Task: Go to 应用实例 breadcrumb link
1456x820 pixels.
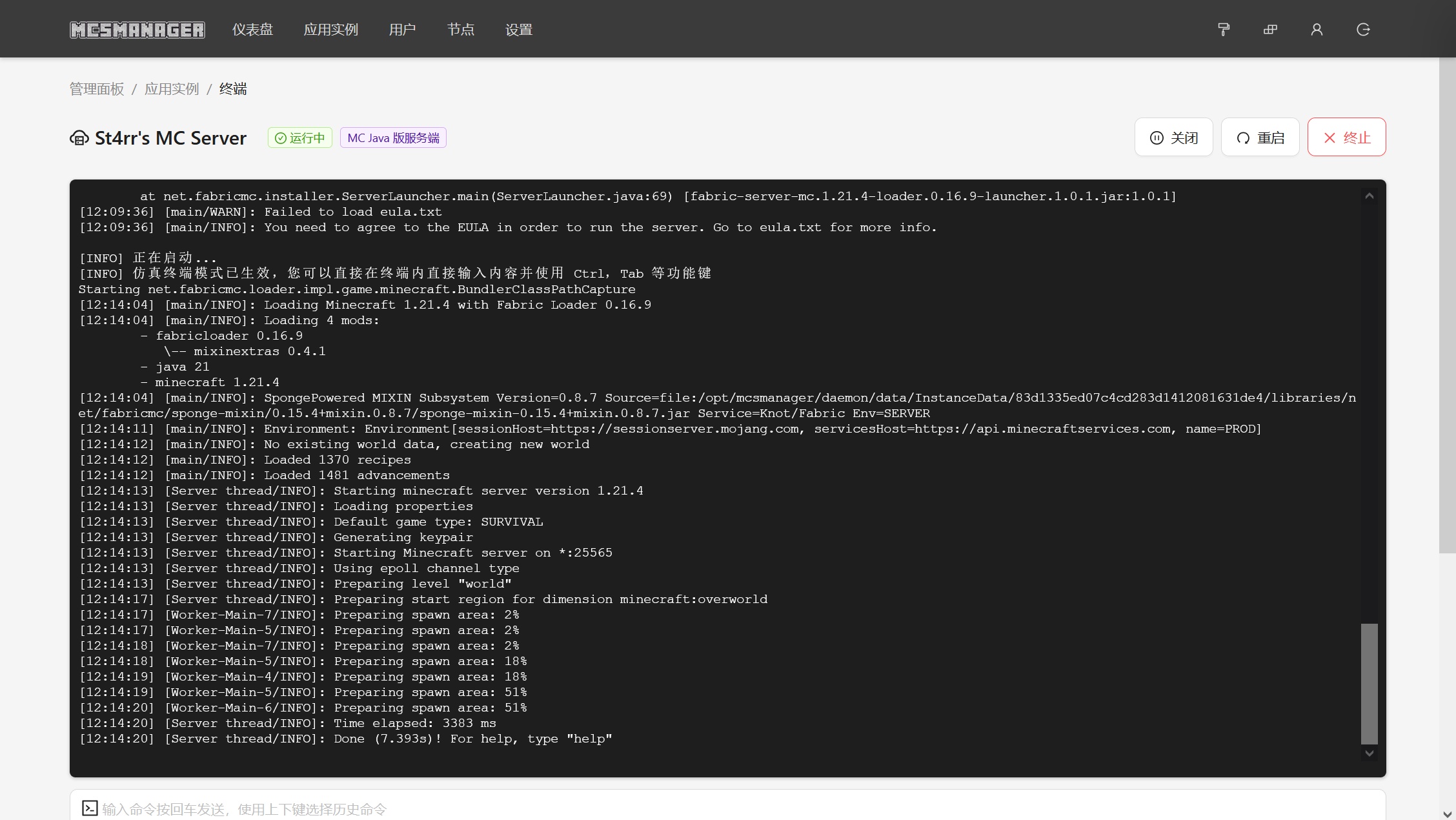Action: (x=172, y=89)
